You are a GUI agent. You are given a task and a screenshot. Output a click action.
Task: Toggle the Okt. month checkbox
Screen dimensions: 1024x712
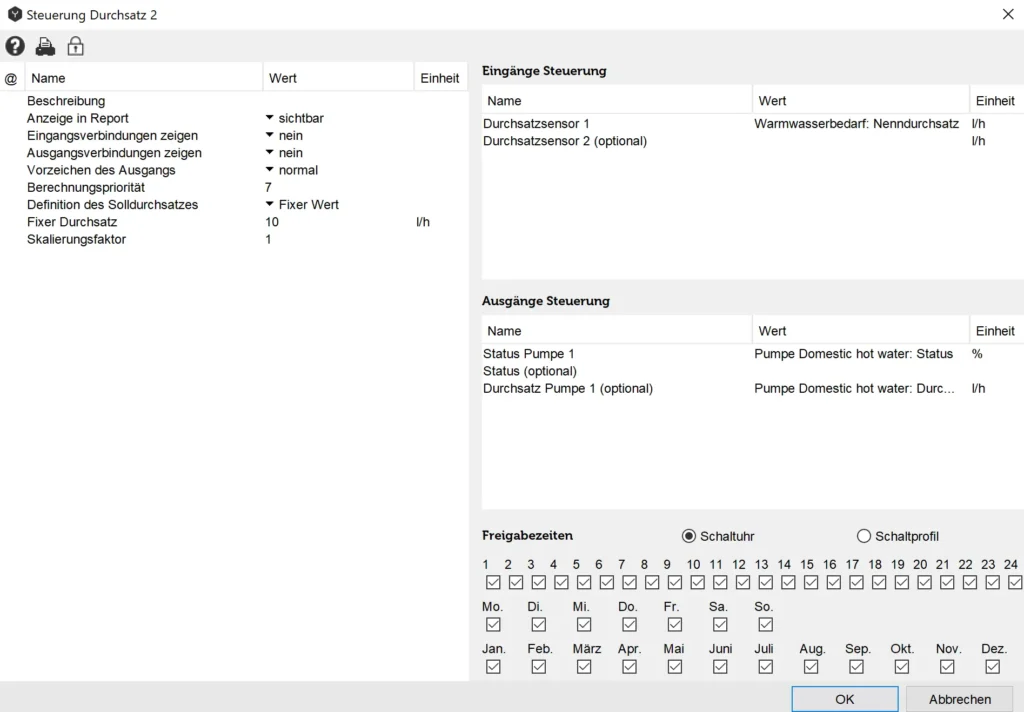point(901,666)
